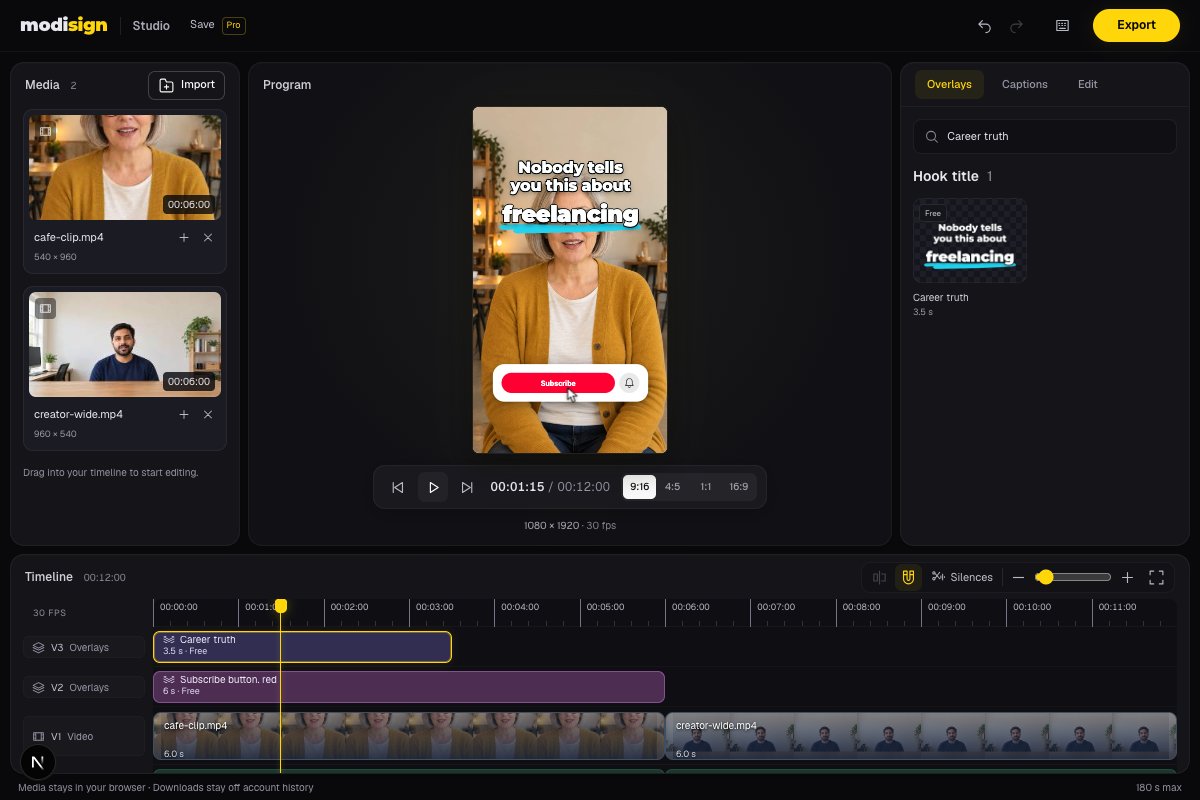Click the V2 Overlays track label

[86, 688]
